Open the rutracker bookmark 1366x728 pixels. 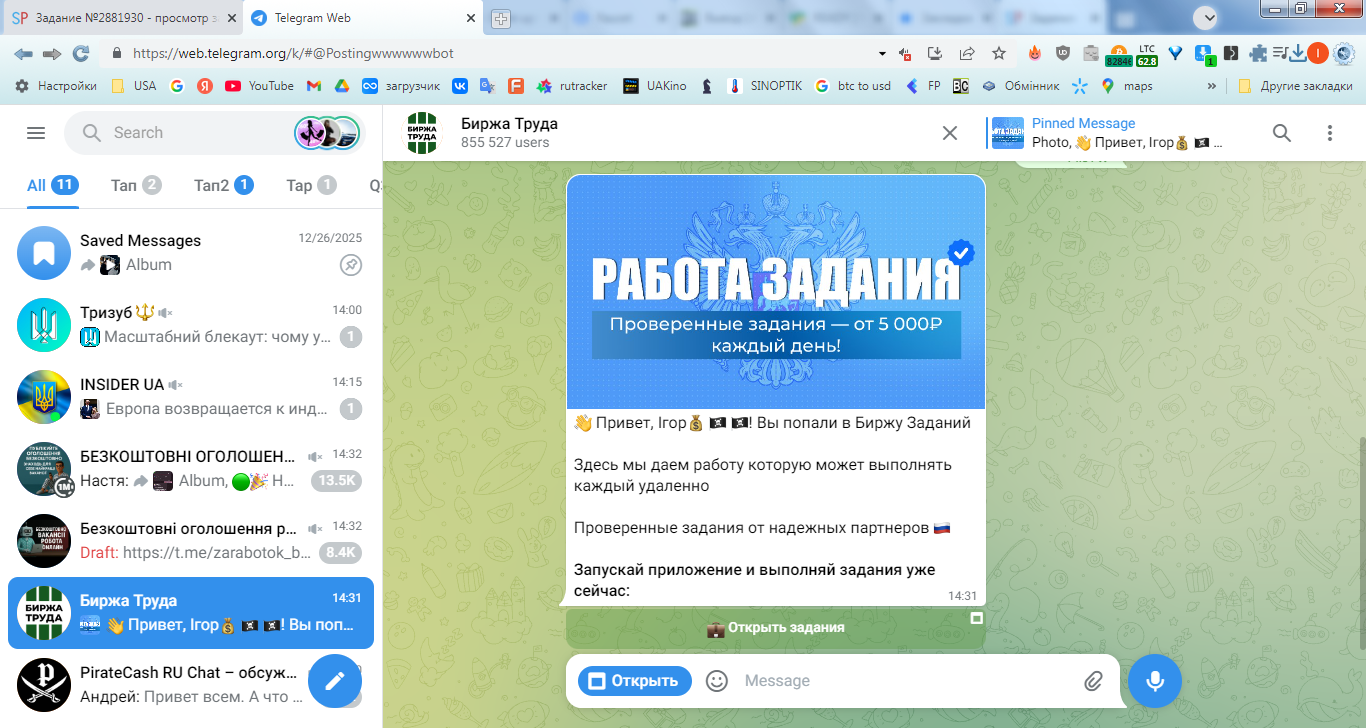click(572, 86)
